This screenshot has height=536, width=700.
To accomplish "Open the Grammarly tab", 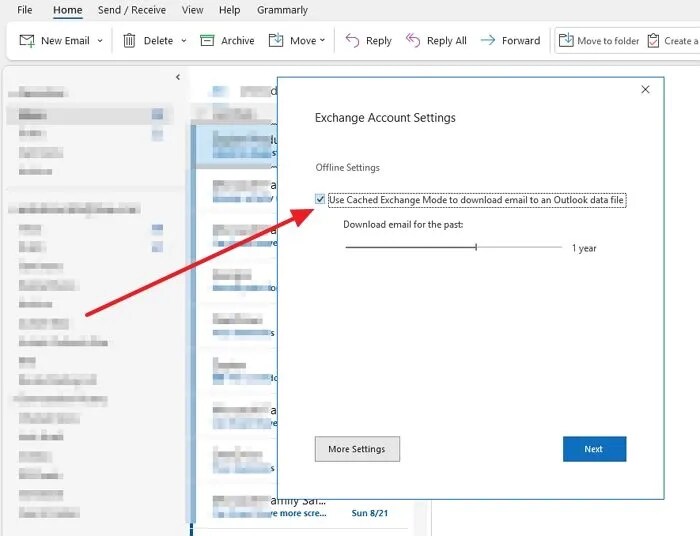I will tap(282, 10).
